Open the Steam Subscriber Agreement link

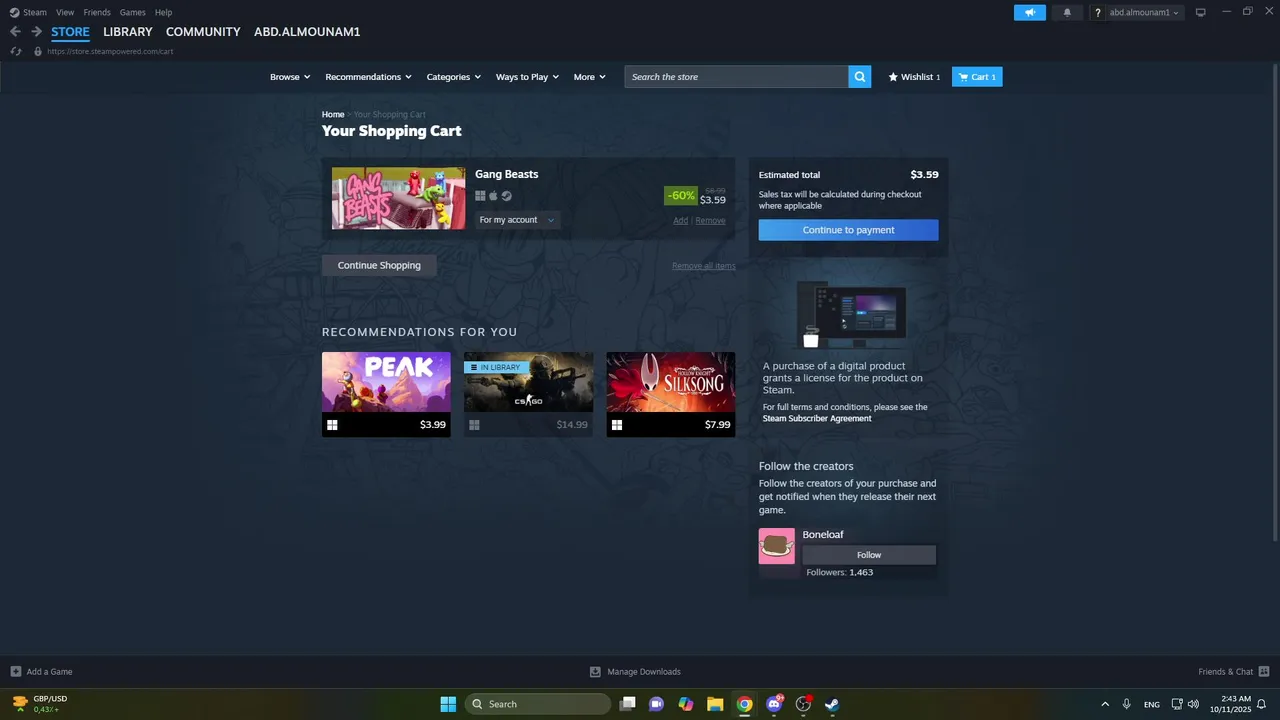(x=817, y=418)
